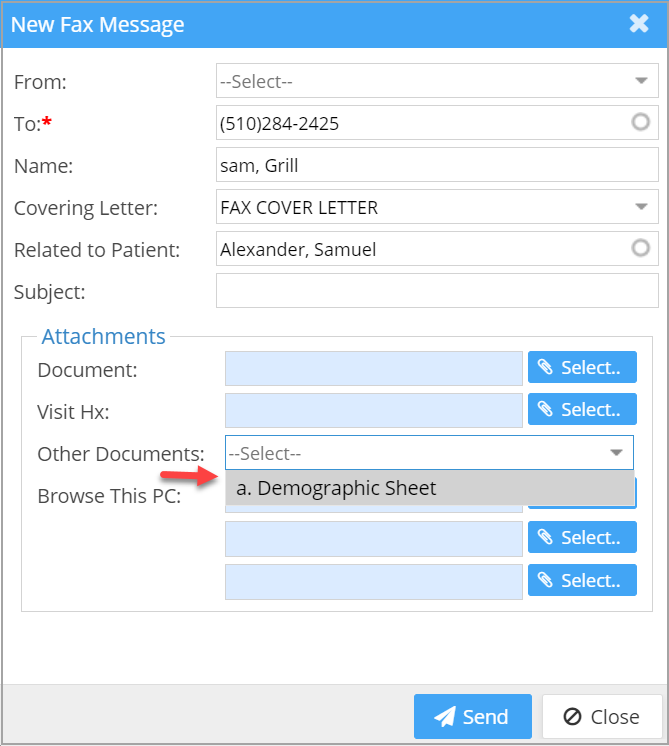Click the last Browse This PC file field
The image size is (669, 746).
coord(374,581)
